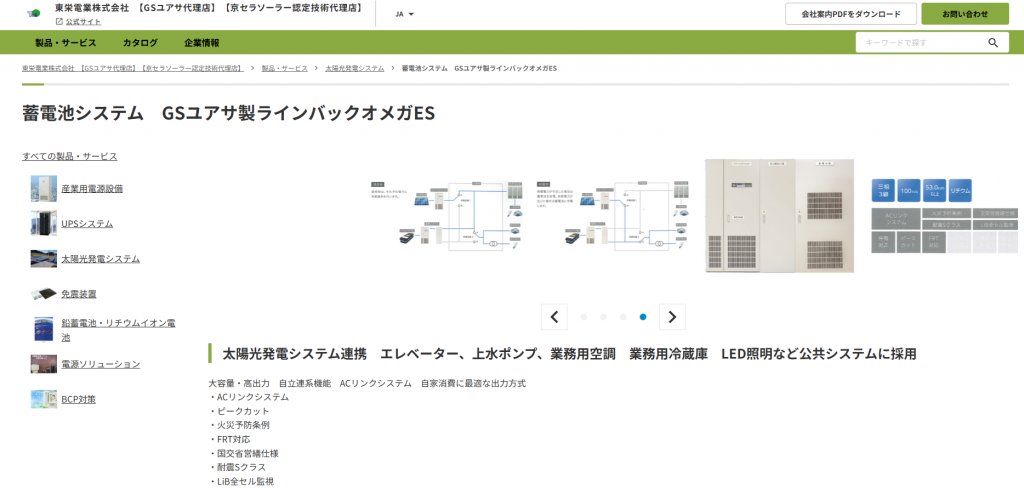Download the 会社案内PDF

tap(850, 14)
